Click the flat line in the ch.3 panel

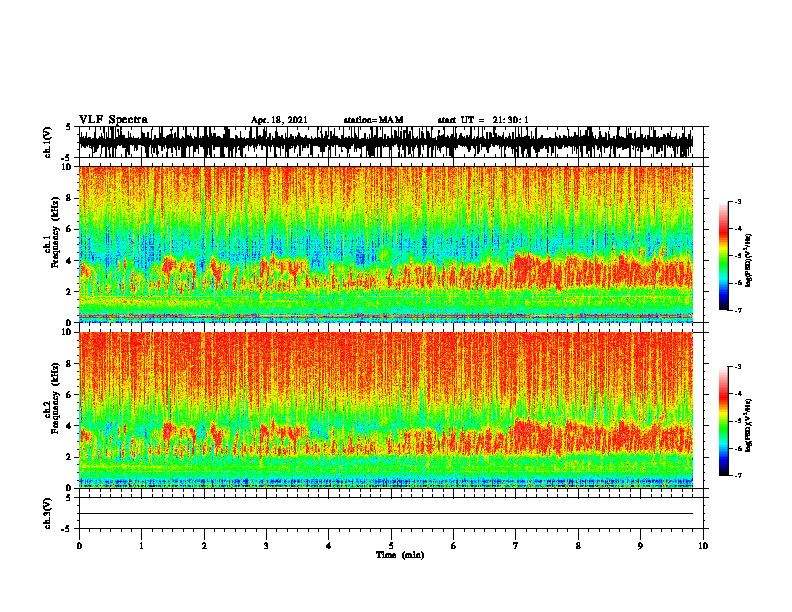(x=386, y=514)
